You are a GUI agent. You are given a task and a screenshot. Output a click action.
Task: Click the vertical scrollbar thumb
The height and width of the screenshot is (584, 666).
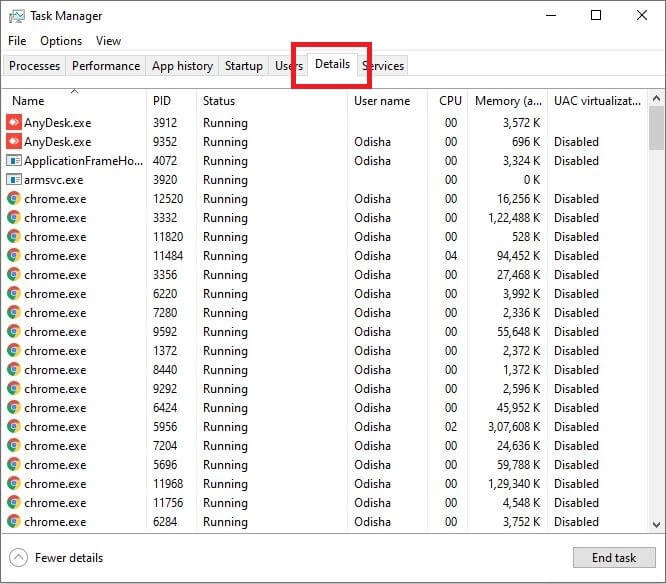656,128
